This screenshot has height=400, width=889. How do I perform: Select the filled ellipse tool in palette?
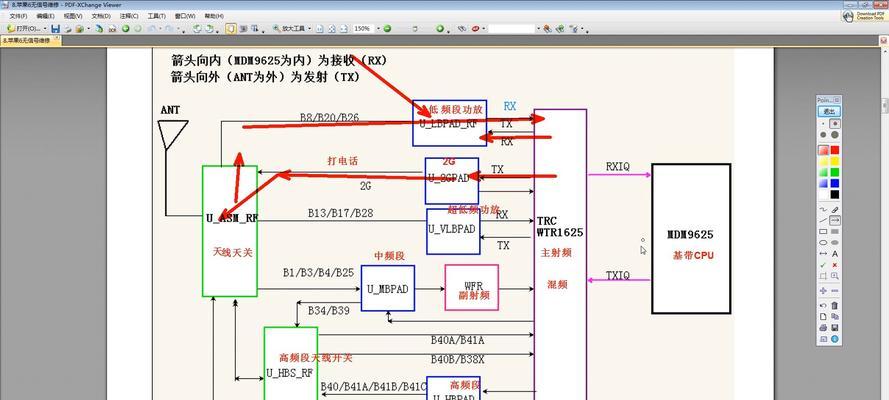835,242
